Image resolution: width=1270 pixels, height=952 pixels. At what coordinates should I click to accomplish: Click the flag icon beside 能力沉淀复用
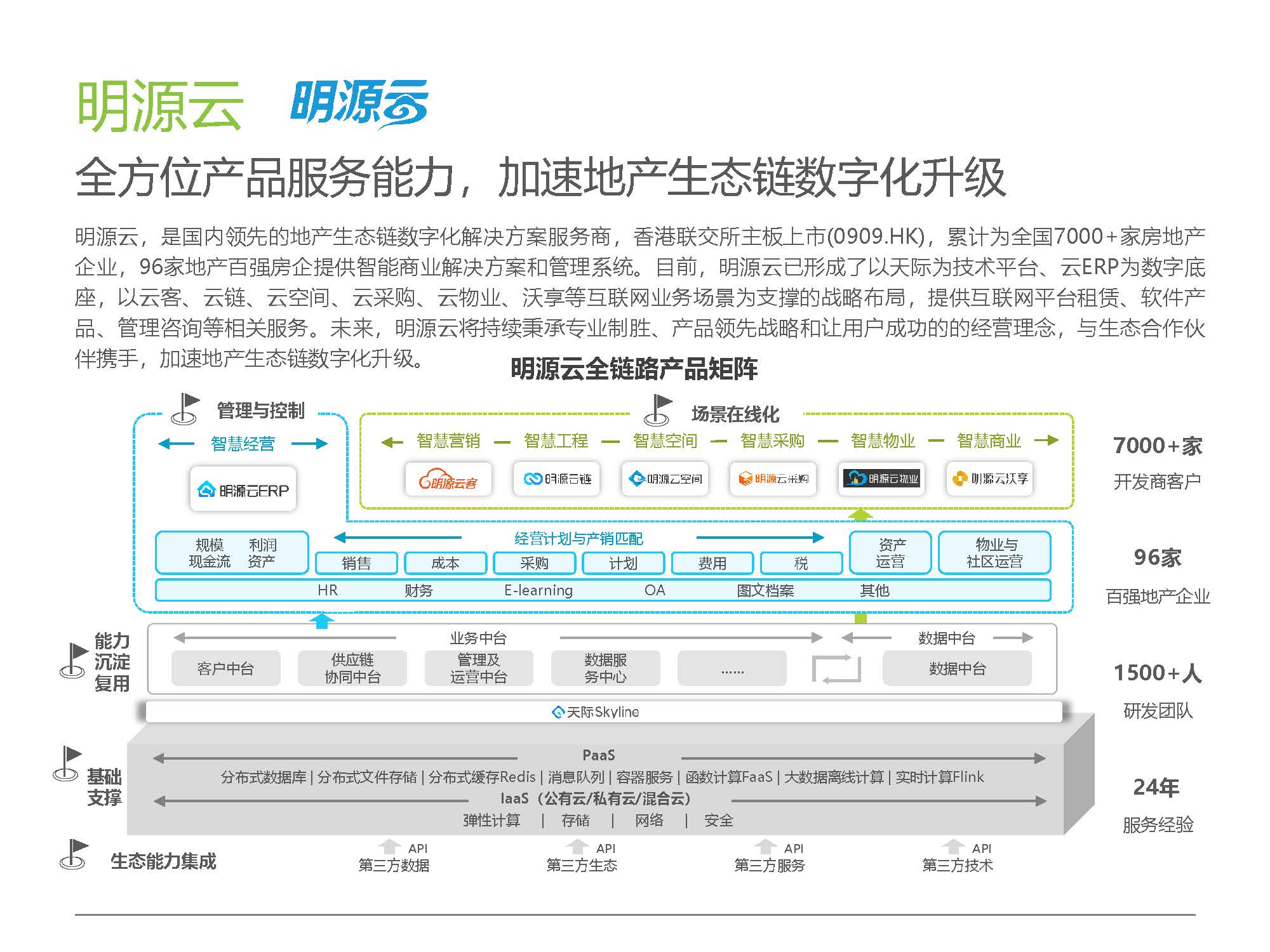74,660
